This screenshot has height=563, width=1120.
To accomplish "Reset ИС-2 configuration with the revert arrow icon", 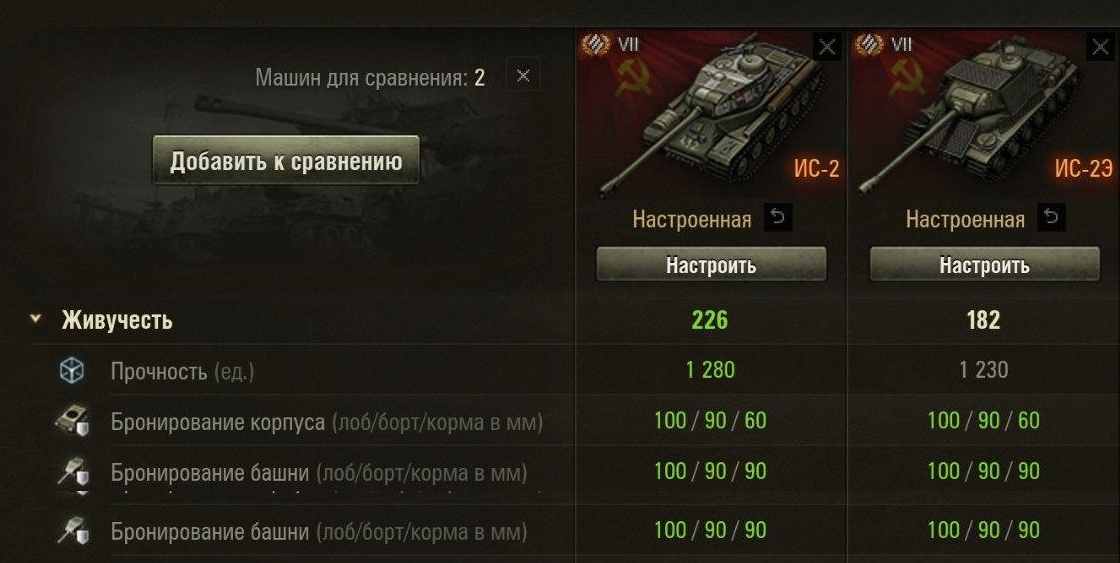I will coord(778,217).
